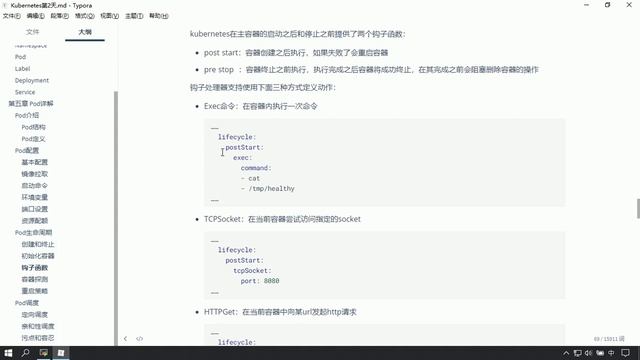Click inside the tcpSocket code block
Screen dimensions: 640x360
(384, 265)
